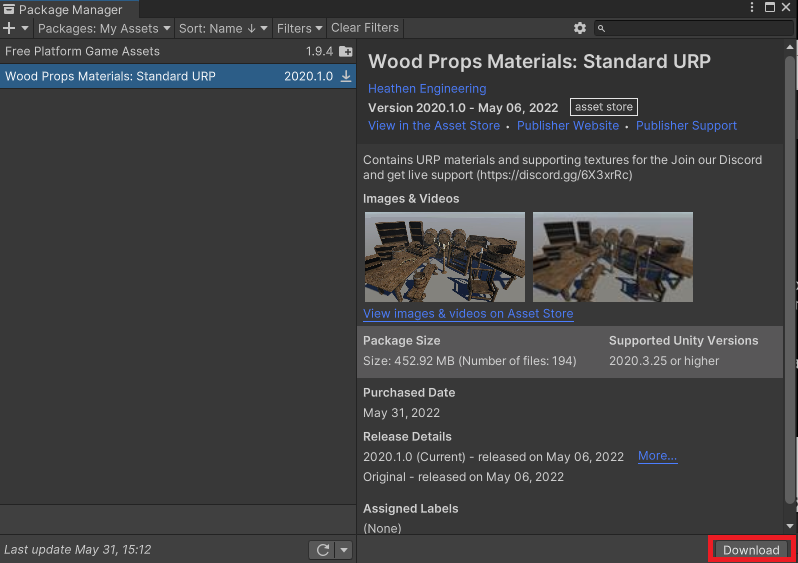Screen dimensions: 798x563
Task: Click the 2020.3.25 or higher text
Action: [x=664, y=361]
